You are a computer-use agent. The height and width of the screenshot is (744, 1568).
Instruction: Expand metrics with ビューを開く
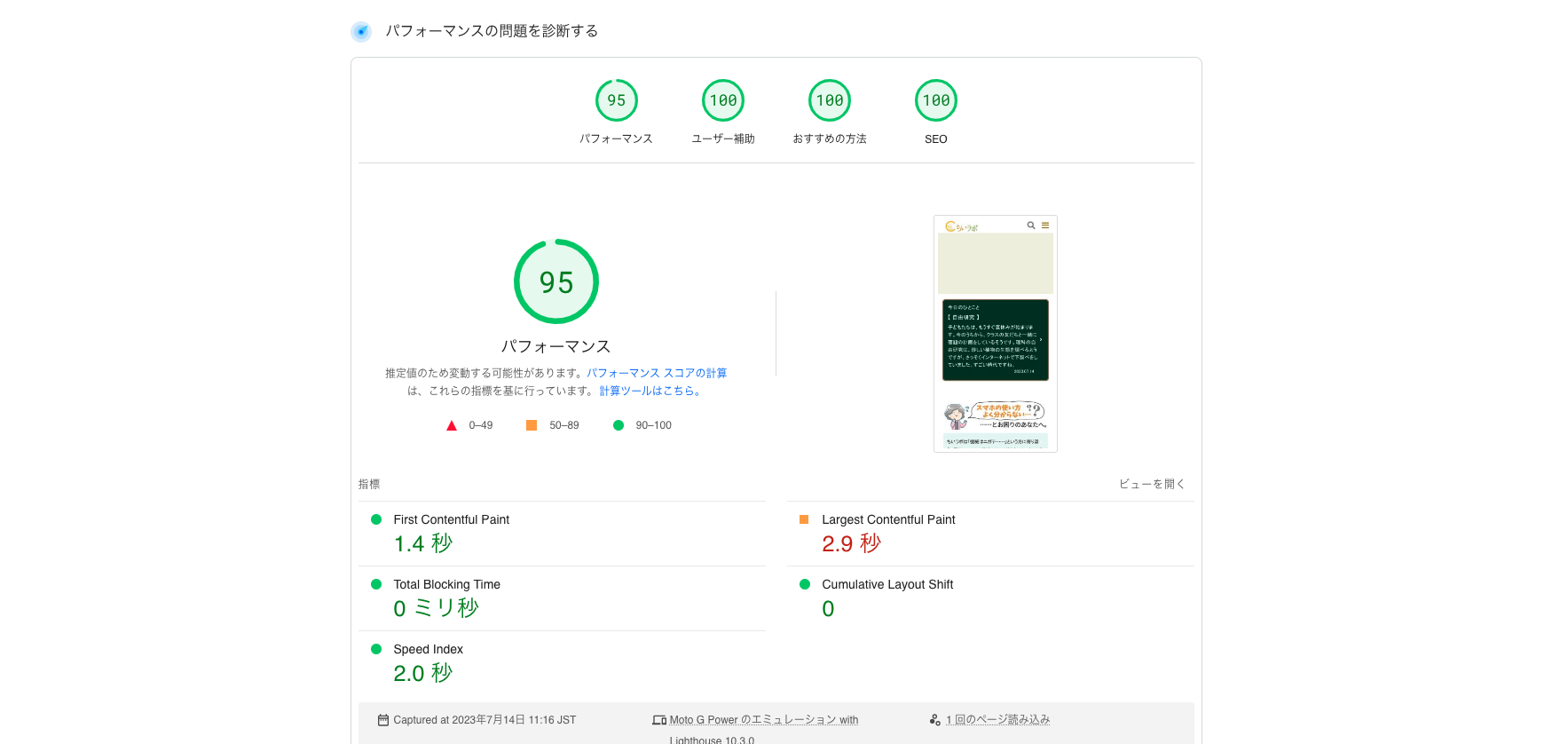[1151, 484]
